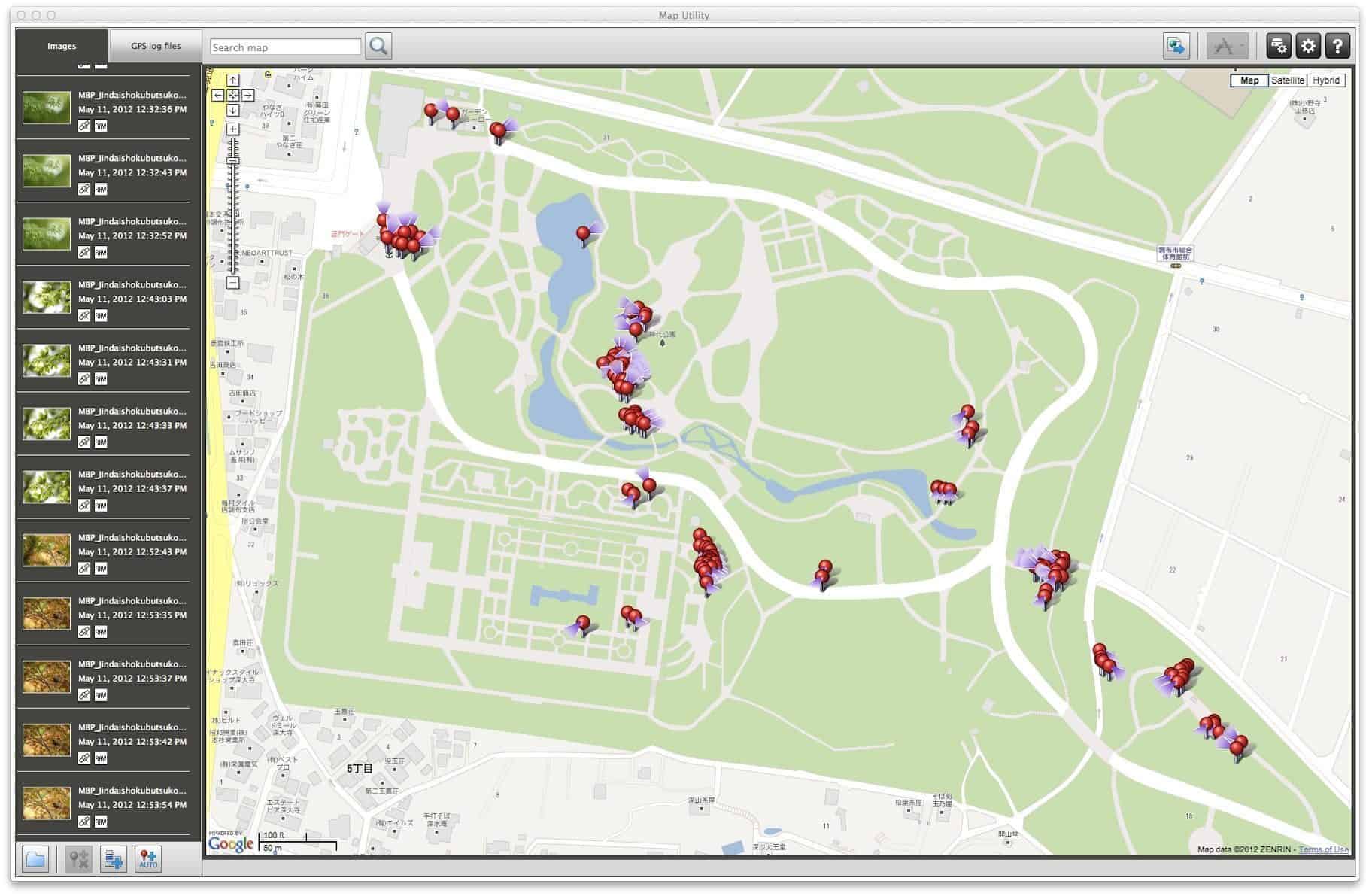Zoom in with the plus button

[x=233, y=129]
